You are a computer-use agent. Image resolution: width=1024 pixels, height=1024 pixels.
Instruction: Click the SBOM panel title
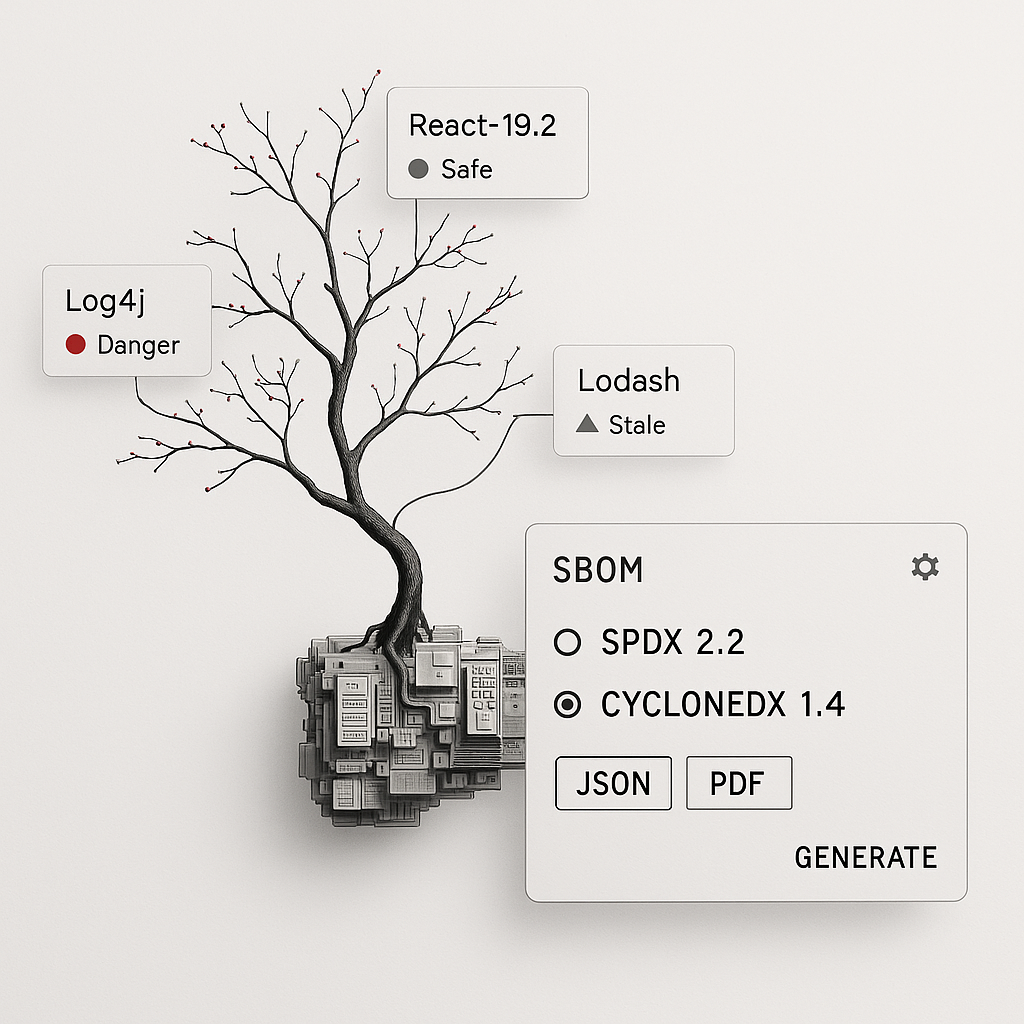pos(601,568)
